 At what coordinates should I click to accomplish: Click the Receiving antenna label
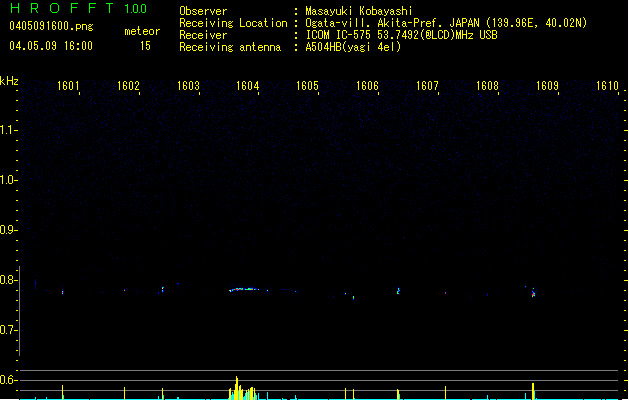pyautogui.click(x=230, y=47)
